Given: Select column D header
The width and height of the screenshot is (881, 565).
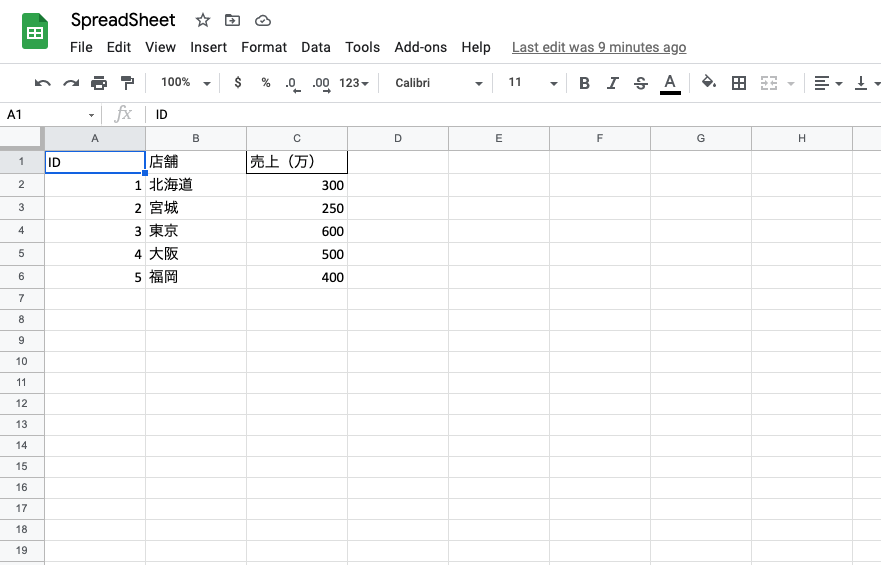Looking at the screenshot, I should pyautogui.click(x=398, y=138).
